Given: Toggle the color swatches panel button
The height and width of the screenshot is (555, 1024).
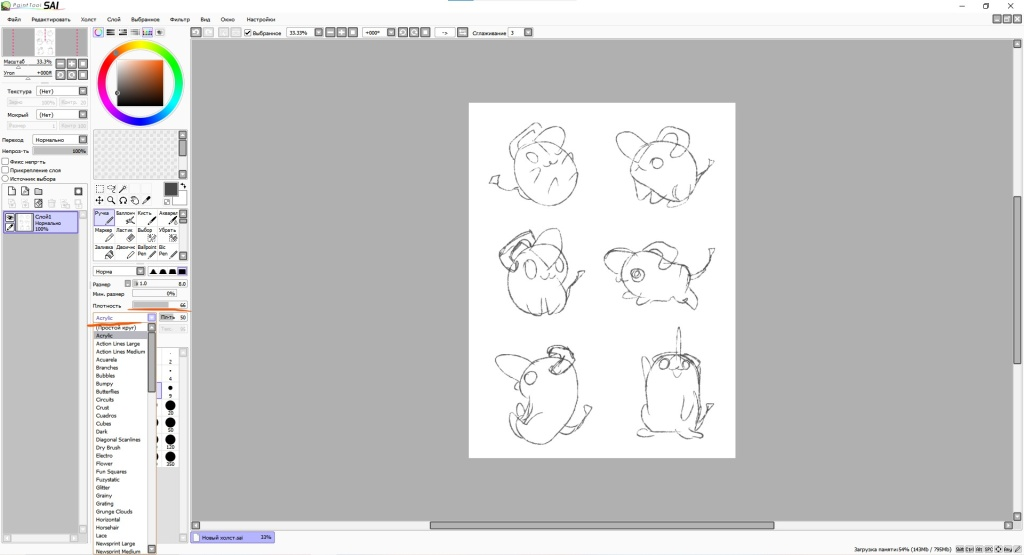Looking at the screenshot, I should coord(147,32).
